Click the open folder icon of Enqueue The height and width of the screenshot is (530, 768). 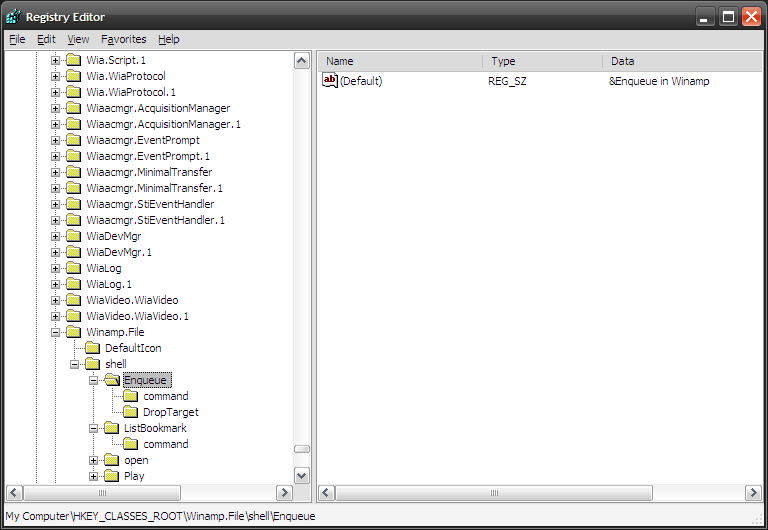coord(112,380)
